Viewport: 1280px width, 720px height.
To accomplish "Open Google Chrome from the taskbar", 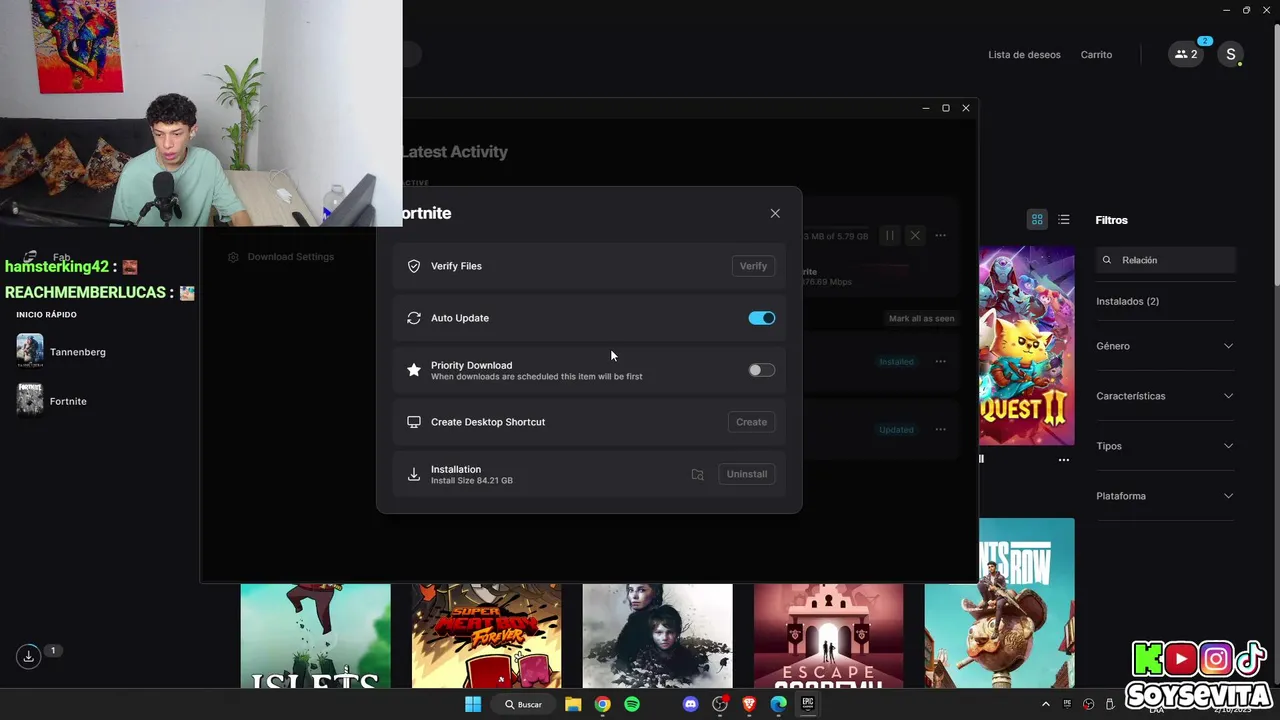I will pos(602,704).
